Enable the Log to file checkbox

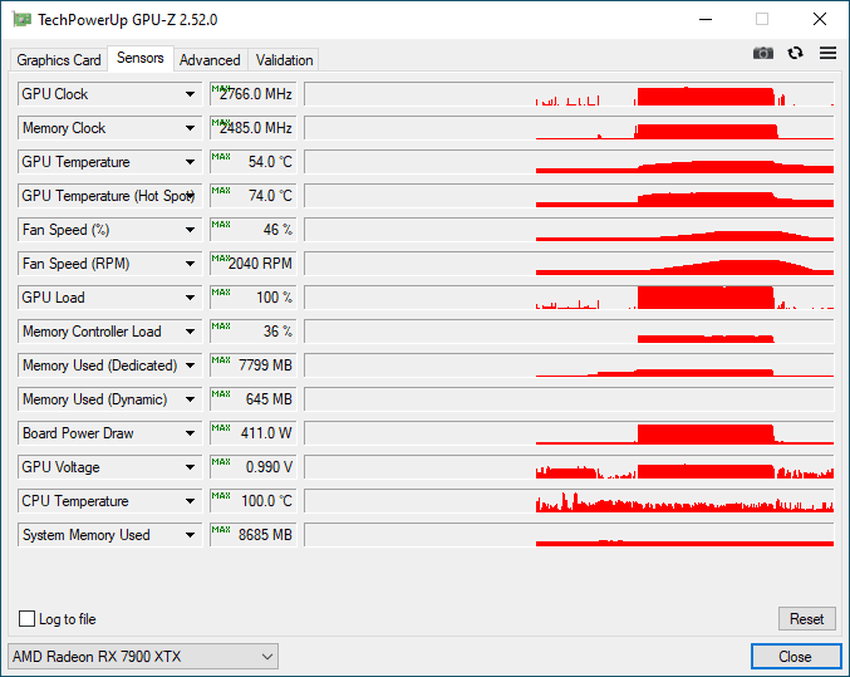point(27,618)
